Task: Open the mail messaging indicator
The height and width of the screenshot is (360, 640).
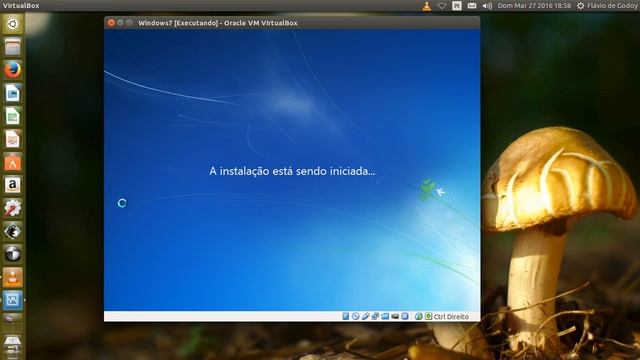Action: click(472, 6)
